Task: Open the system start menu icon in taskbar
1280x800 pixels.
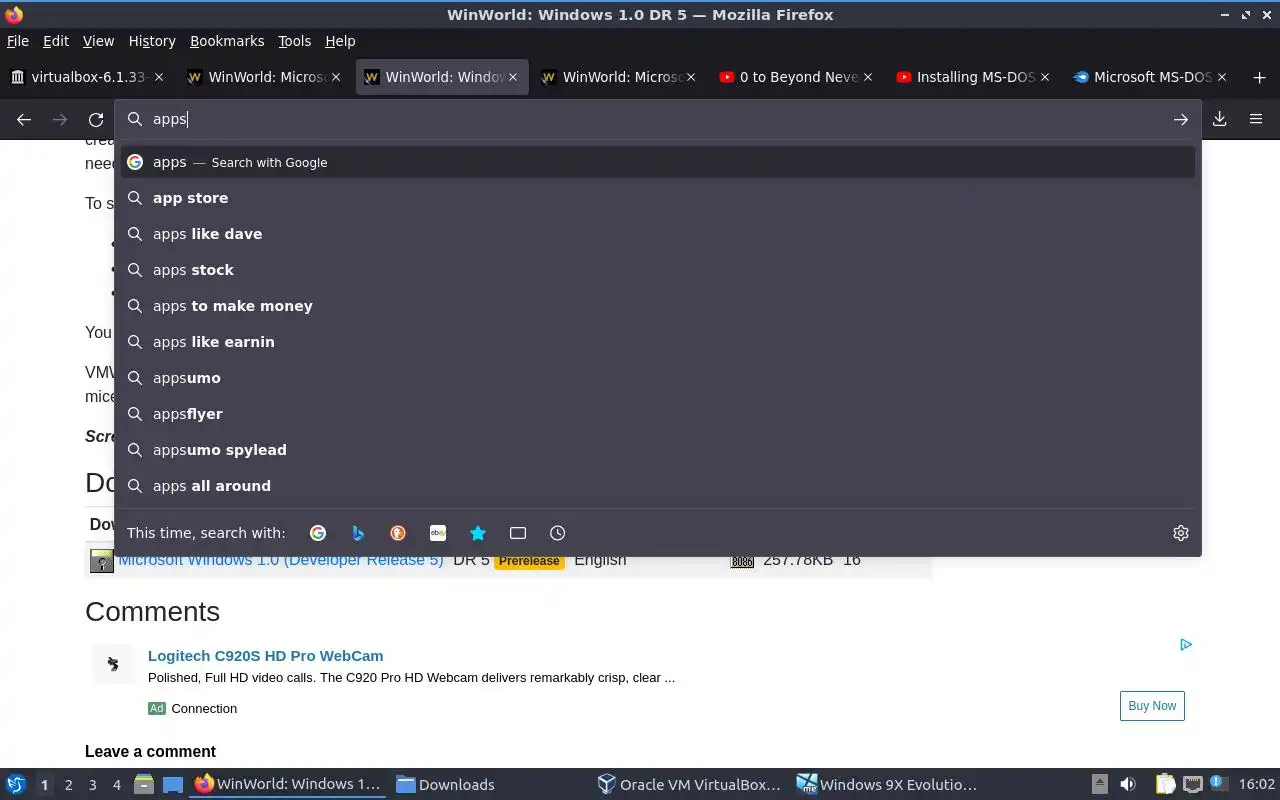Action: [16, 784]
